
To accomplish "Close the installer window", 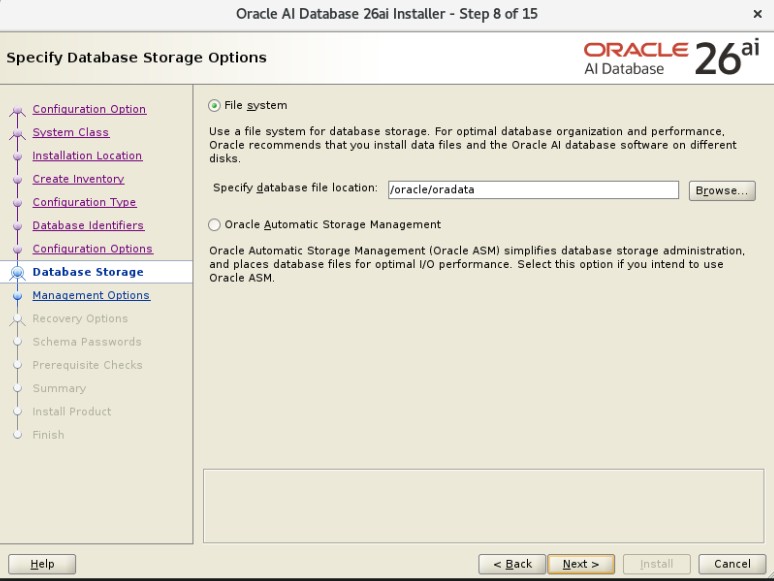I will [x=757, y=14].
